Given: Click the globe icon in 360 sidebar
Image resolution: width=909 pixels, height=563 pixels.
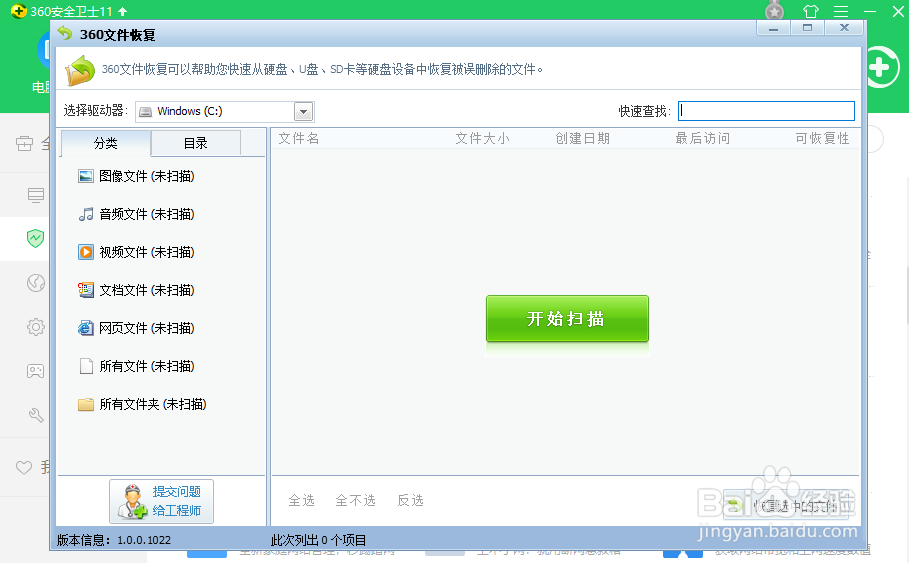Looking at the screenshot, I should [36, 283].
